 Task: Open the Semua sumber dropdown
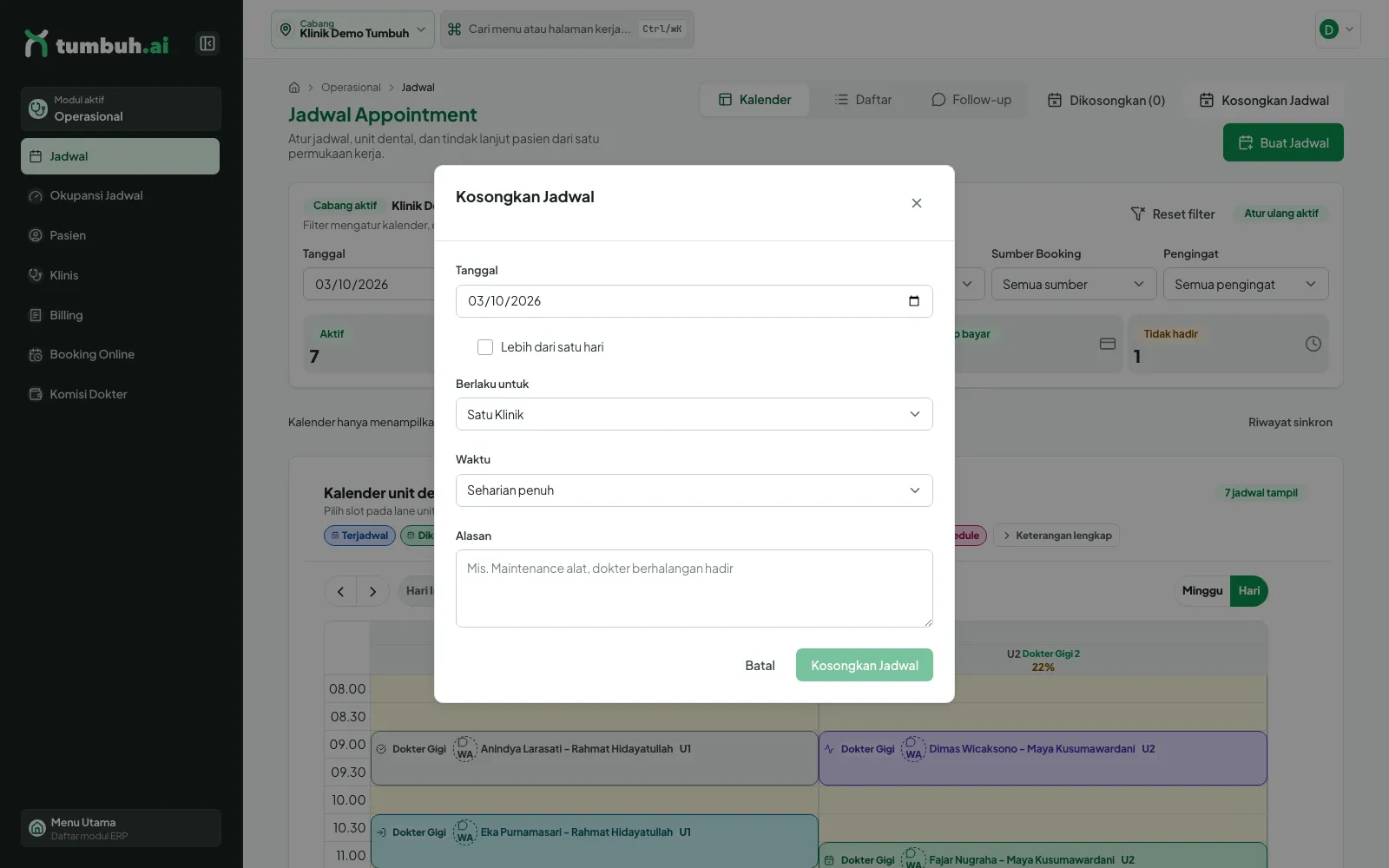(1074, 284)
